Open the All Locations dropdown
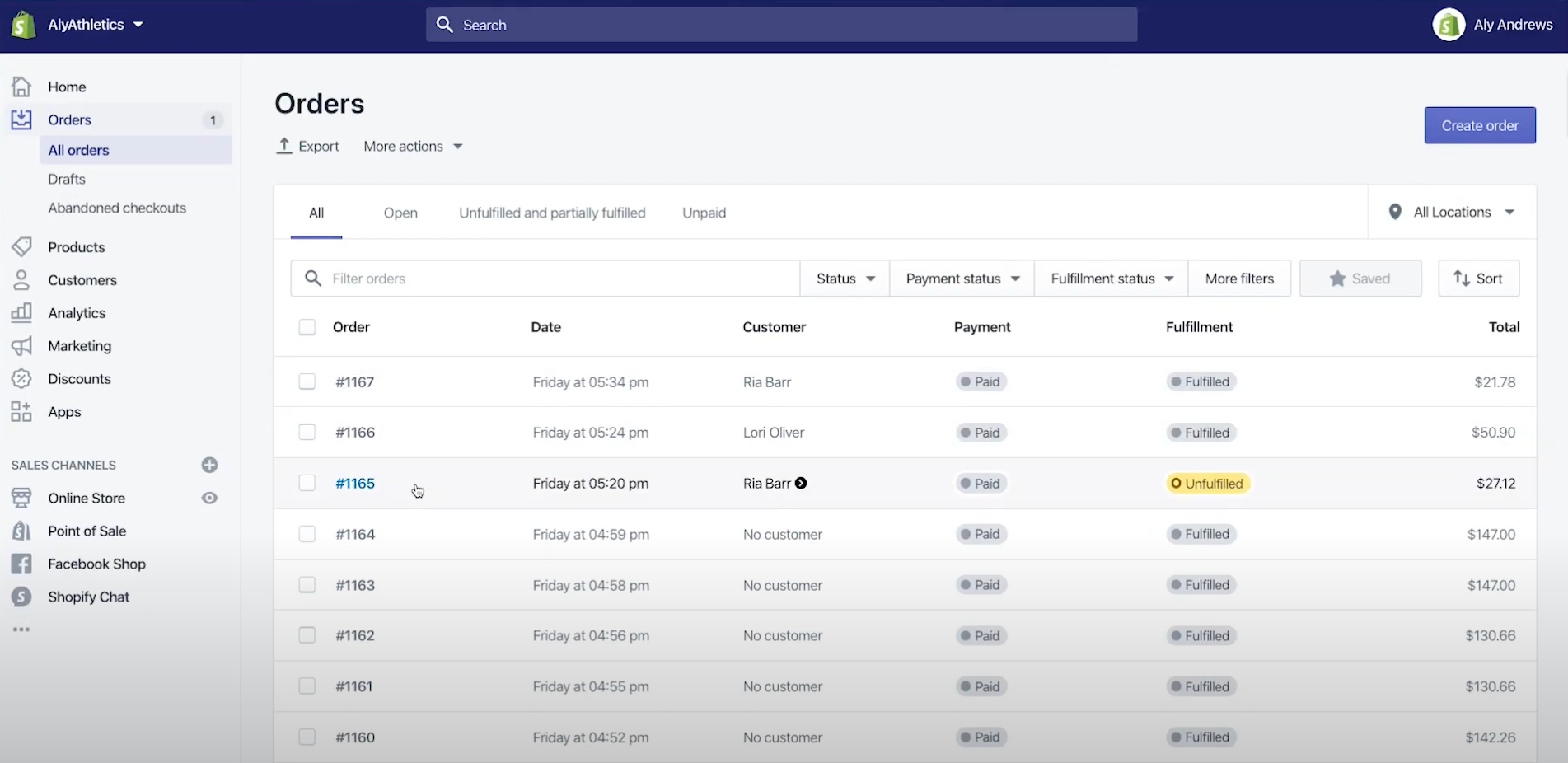1568x763 pixels. 1452,212
